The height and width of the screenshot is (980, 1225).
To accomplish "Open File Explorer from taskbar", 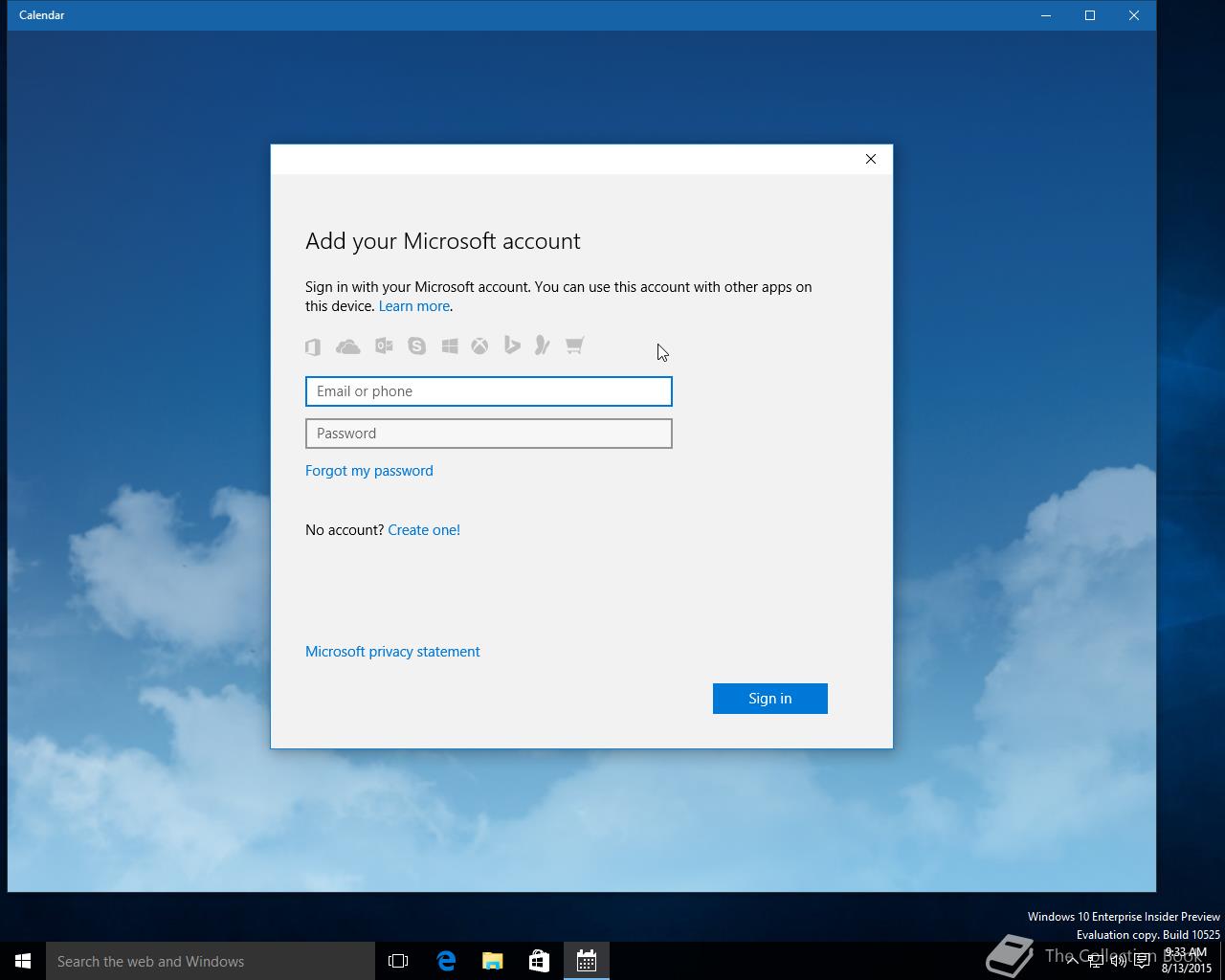I will click(493, 961).
